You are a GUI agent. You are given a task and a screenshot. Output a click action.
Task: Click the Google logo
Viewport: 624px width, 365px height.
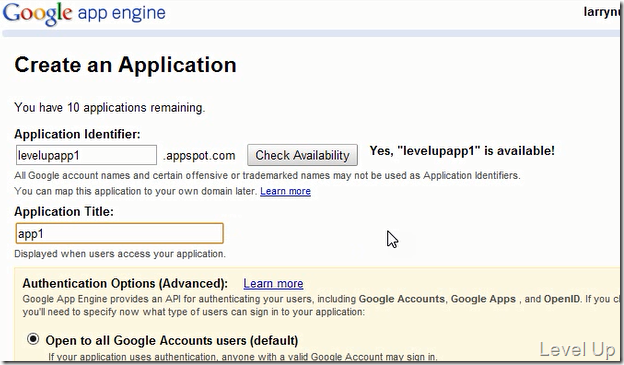tap(37, 14)
